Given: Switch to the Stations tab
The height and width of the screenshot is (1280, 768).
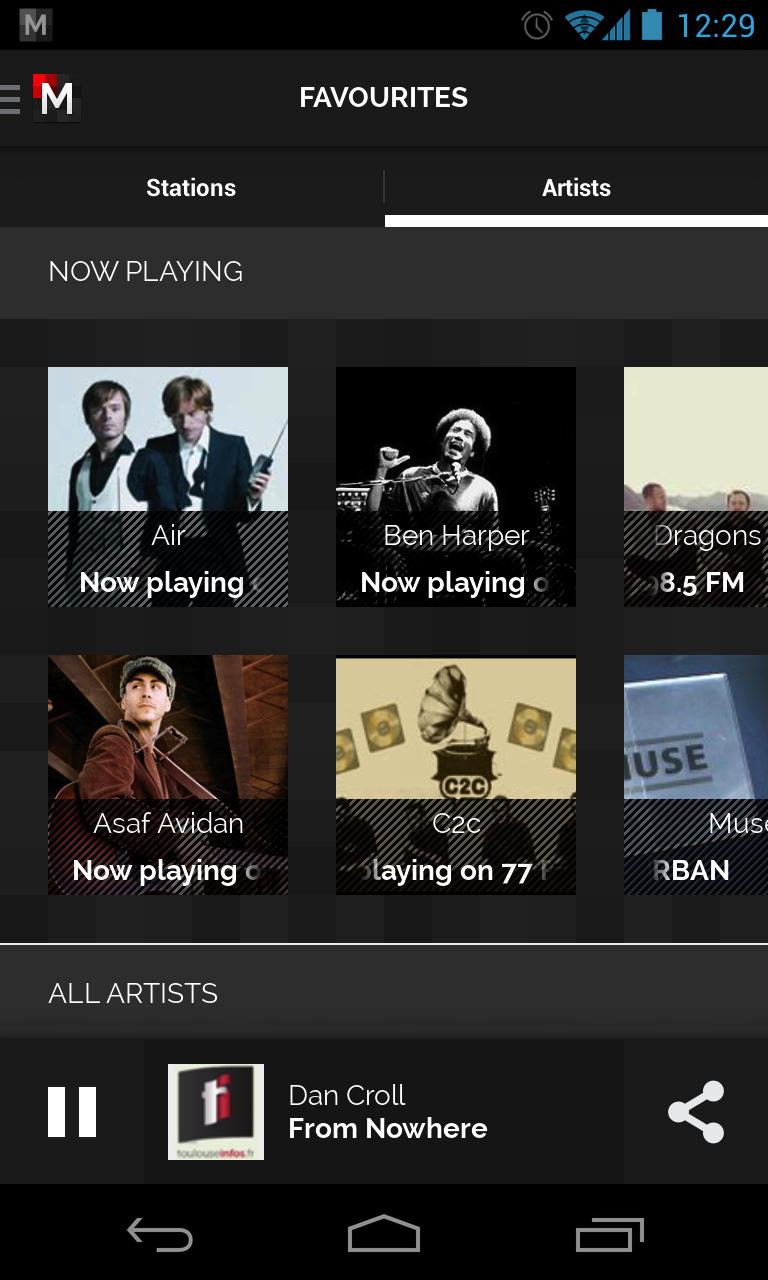Looking at the screenshot, I should click(x=191, y=188).
